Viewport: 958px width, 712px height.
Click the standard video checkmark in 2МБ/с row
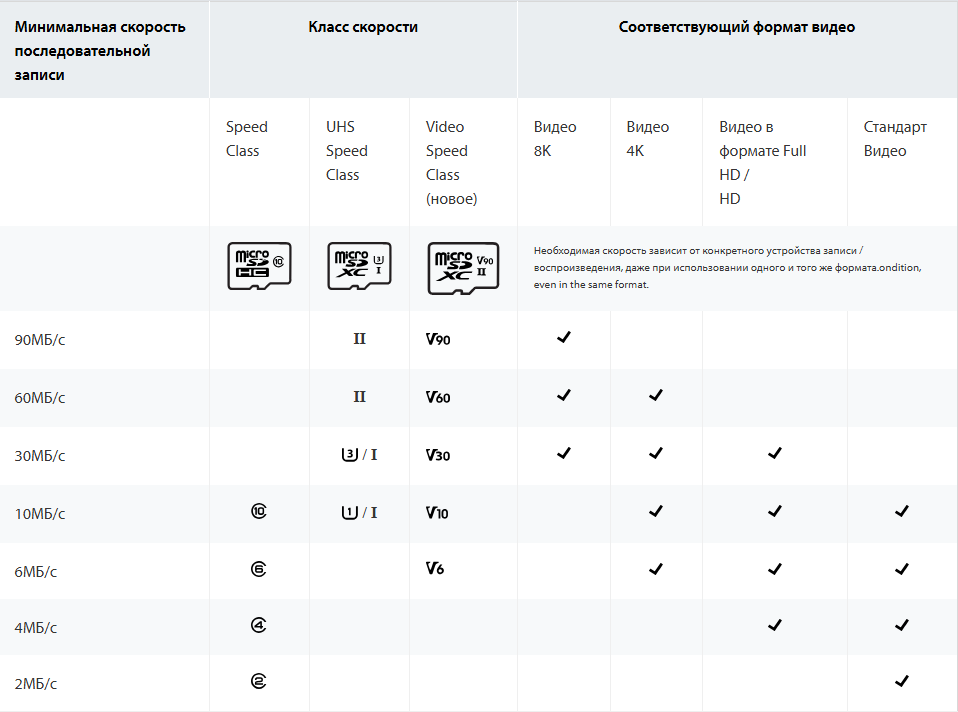(x=901, y=682)
